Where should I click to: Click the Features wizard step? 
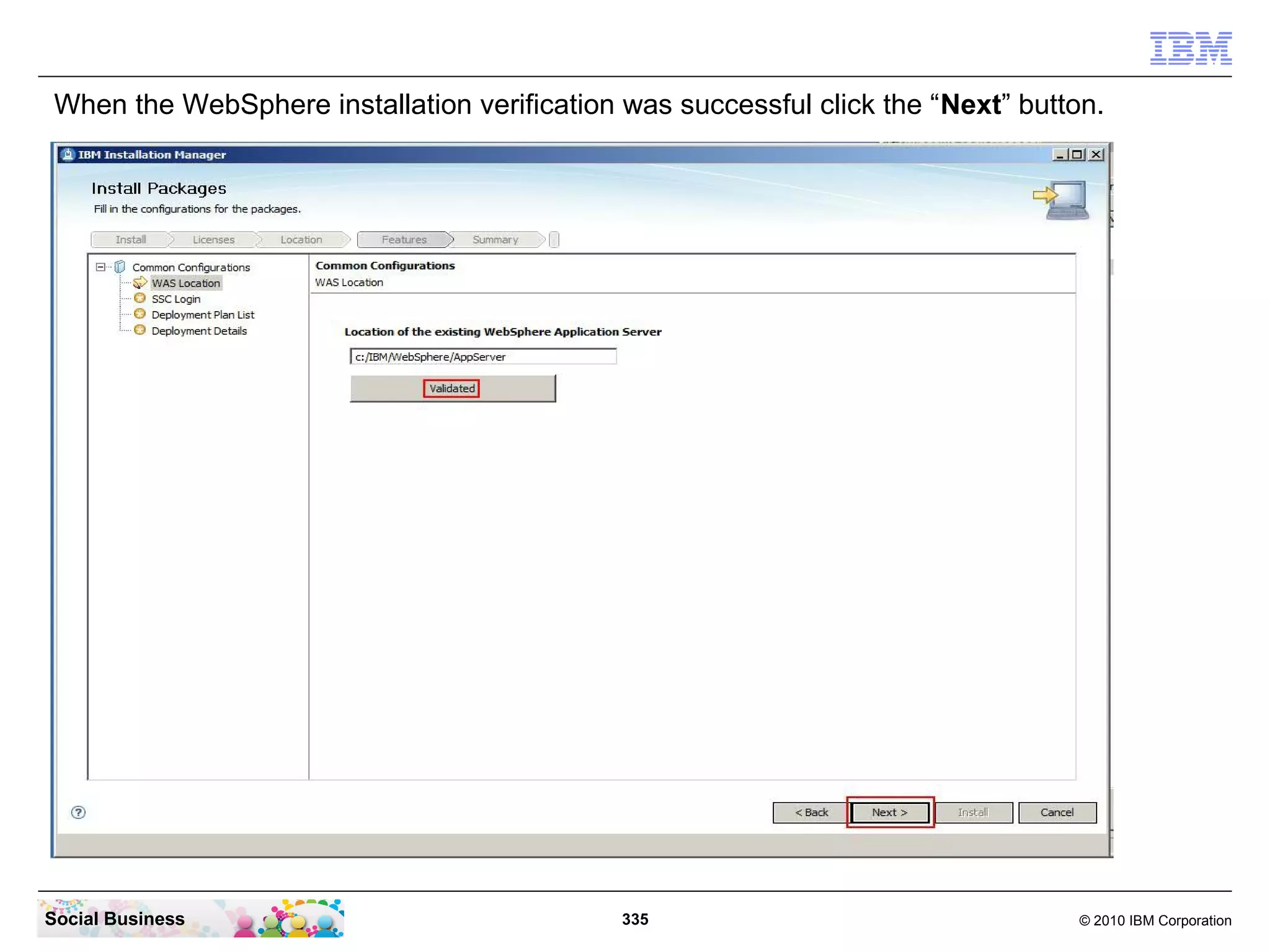(404, 240)
